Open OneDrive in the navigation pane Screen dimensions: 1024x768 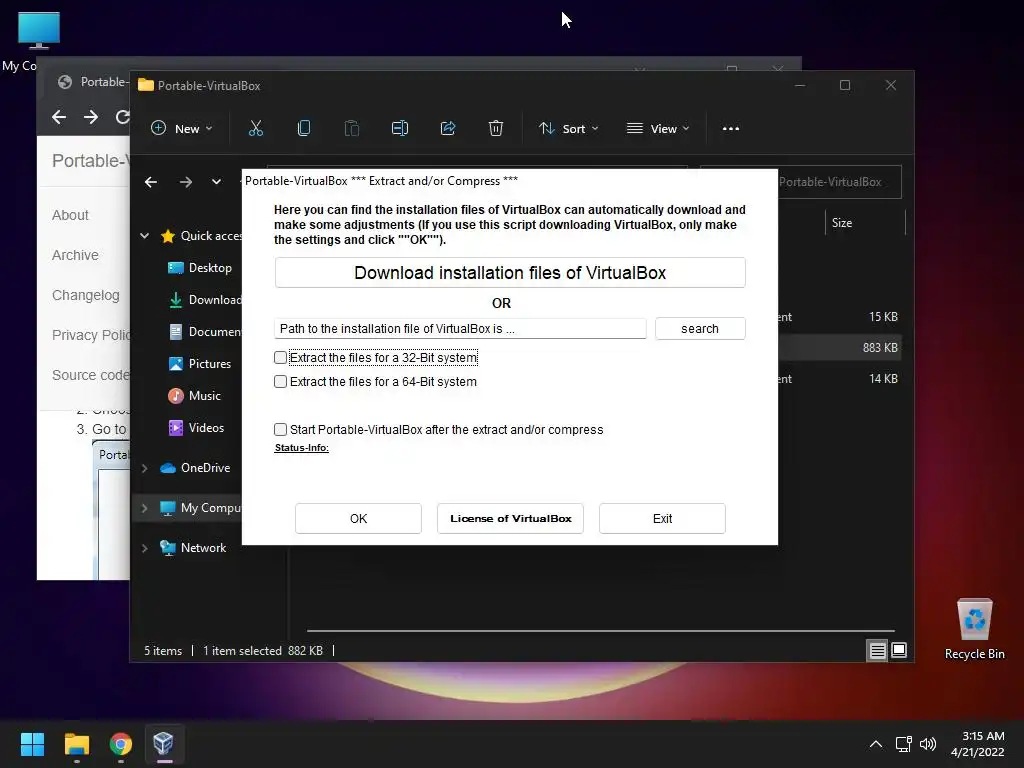[195, 468]
